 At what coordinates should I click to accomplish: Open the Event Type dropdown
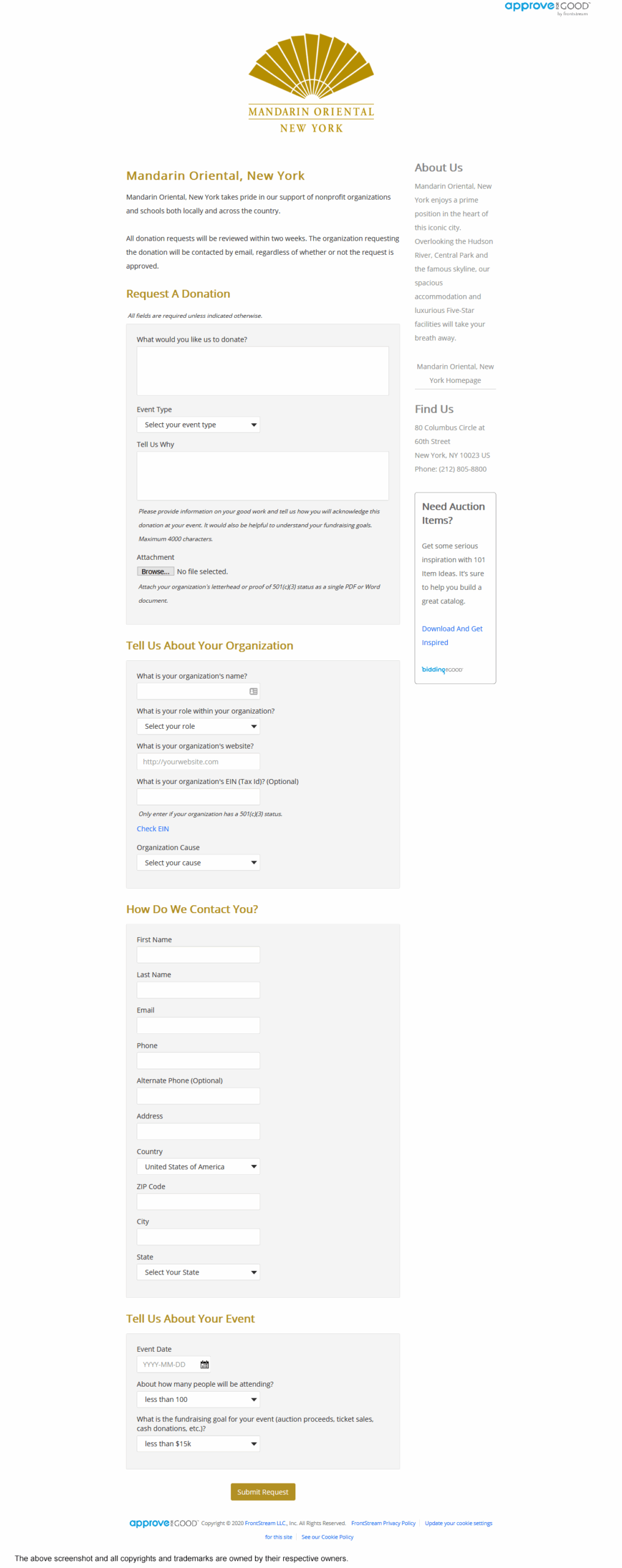tap(198, 424)
